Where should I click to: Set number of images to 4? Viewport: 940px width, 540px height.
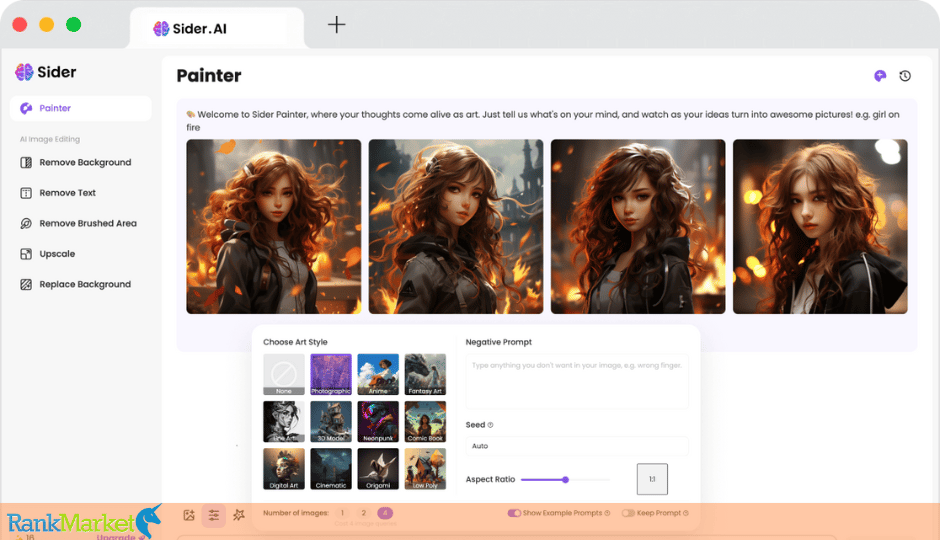[x=385, y=513]
